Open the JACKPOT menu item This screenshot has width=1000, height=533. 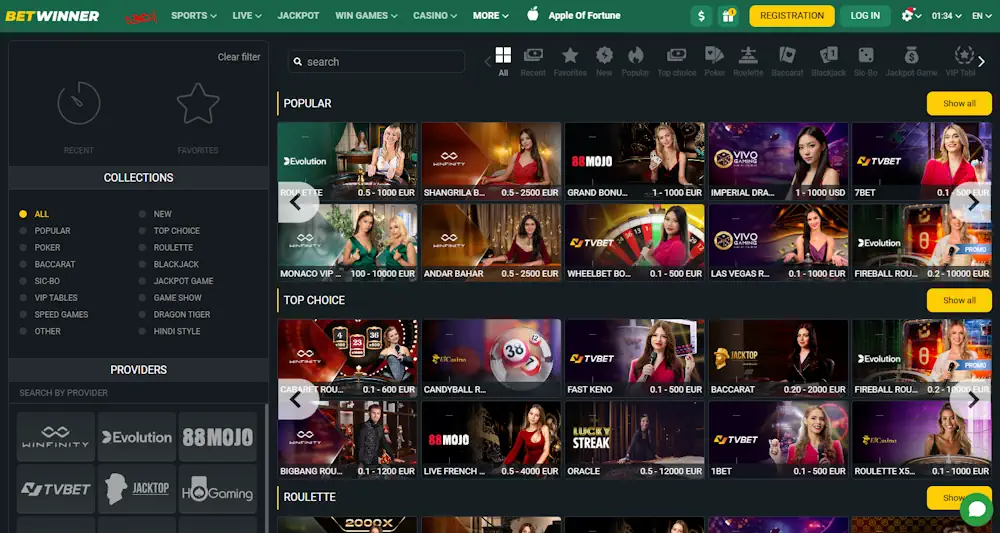(x=298, y=16)
